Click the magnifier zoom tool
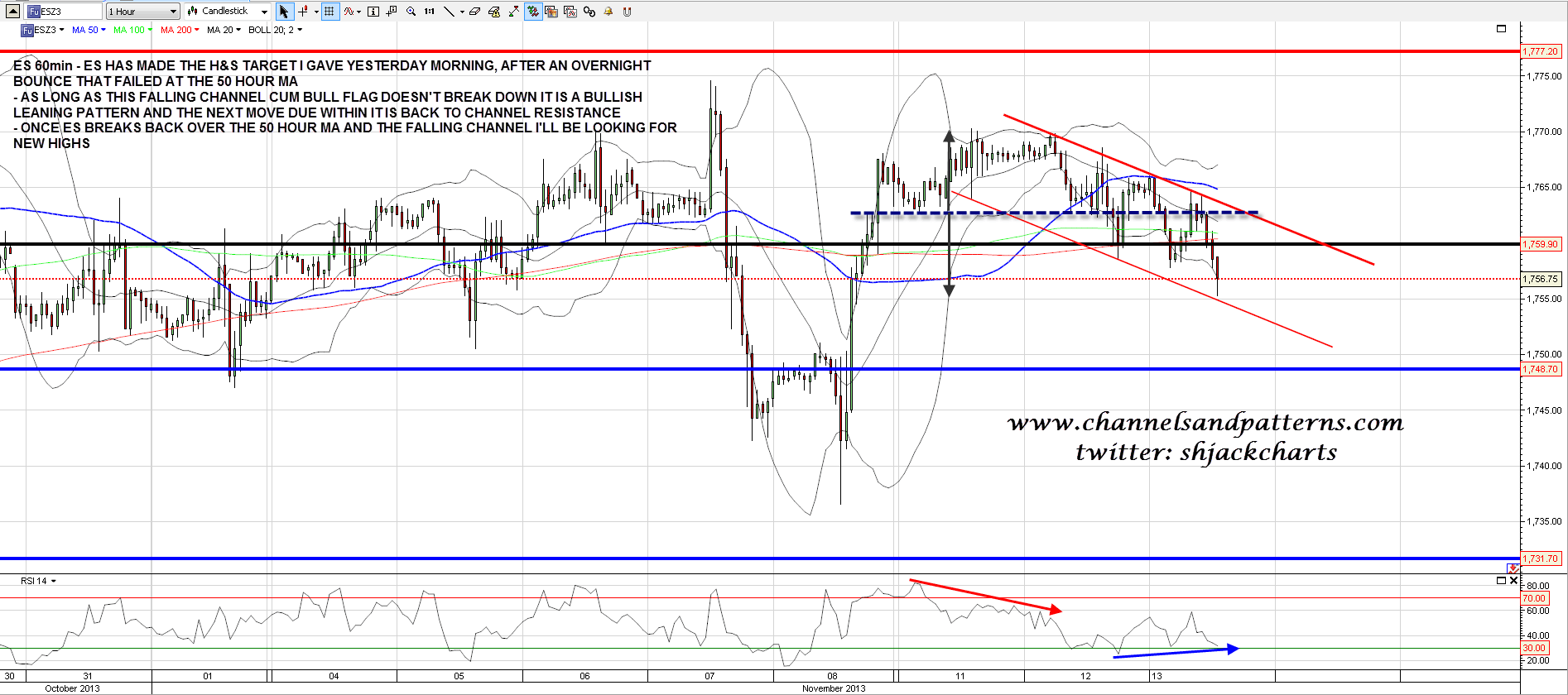Viewport: 1568px width, 695px height. point(411,12)
